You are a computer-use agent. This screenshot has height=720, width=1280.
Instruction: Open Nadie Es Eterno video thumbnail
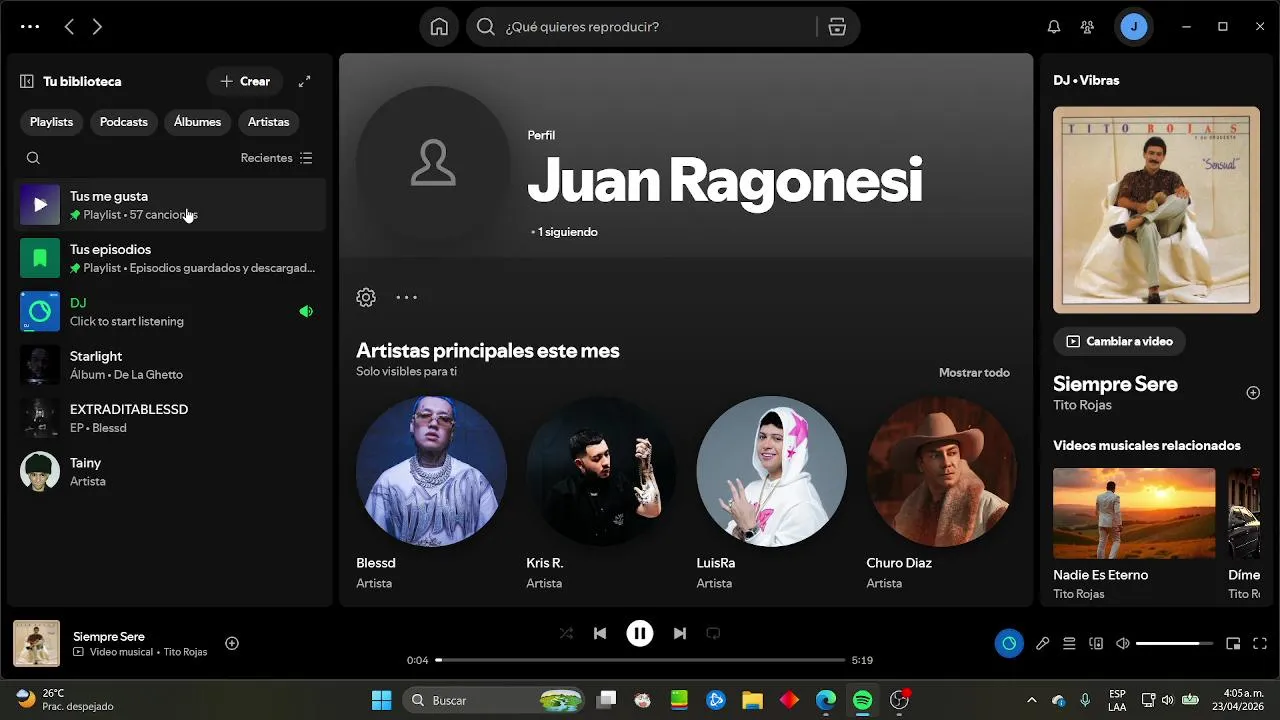click(1134, 513)
